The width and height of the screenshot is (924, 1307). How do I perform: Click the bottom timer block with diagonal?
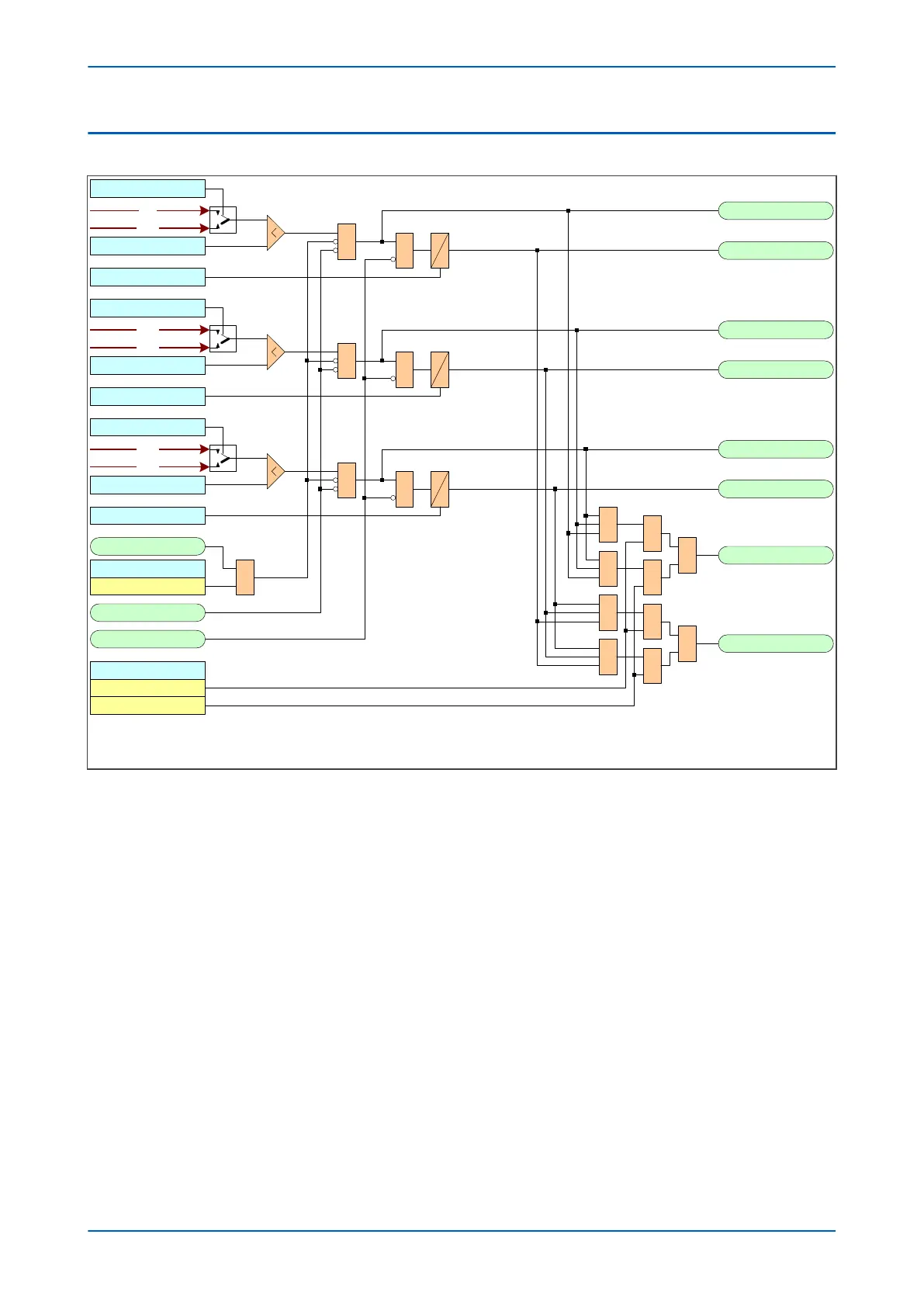(440, 489)
